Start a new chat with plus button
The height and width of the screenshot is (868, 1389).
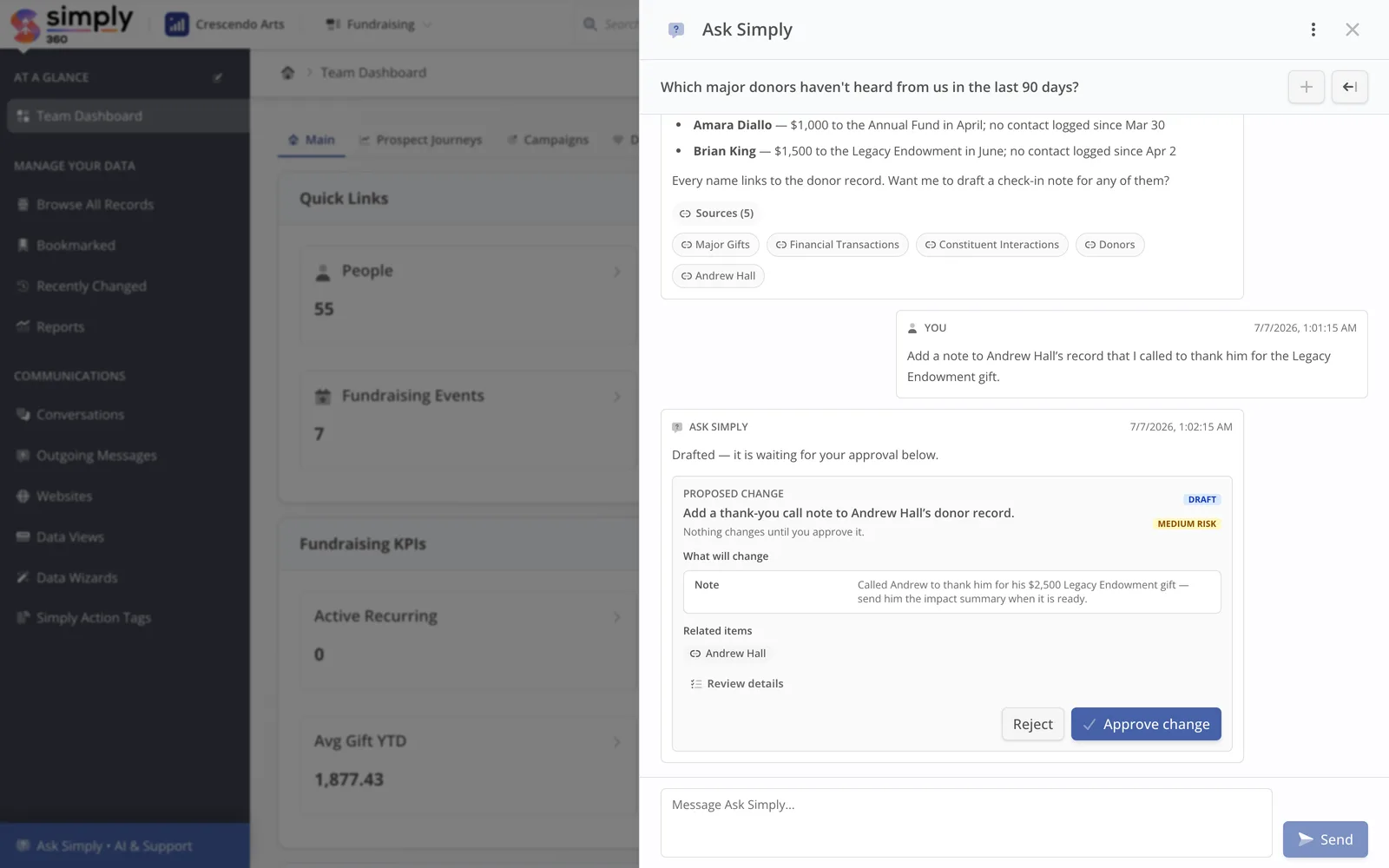coord(1306,87)
